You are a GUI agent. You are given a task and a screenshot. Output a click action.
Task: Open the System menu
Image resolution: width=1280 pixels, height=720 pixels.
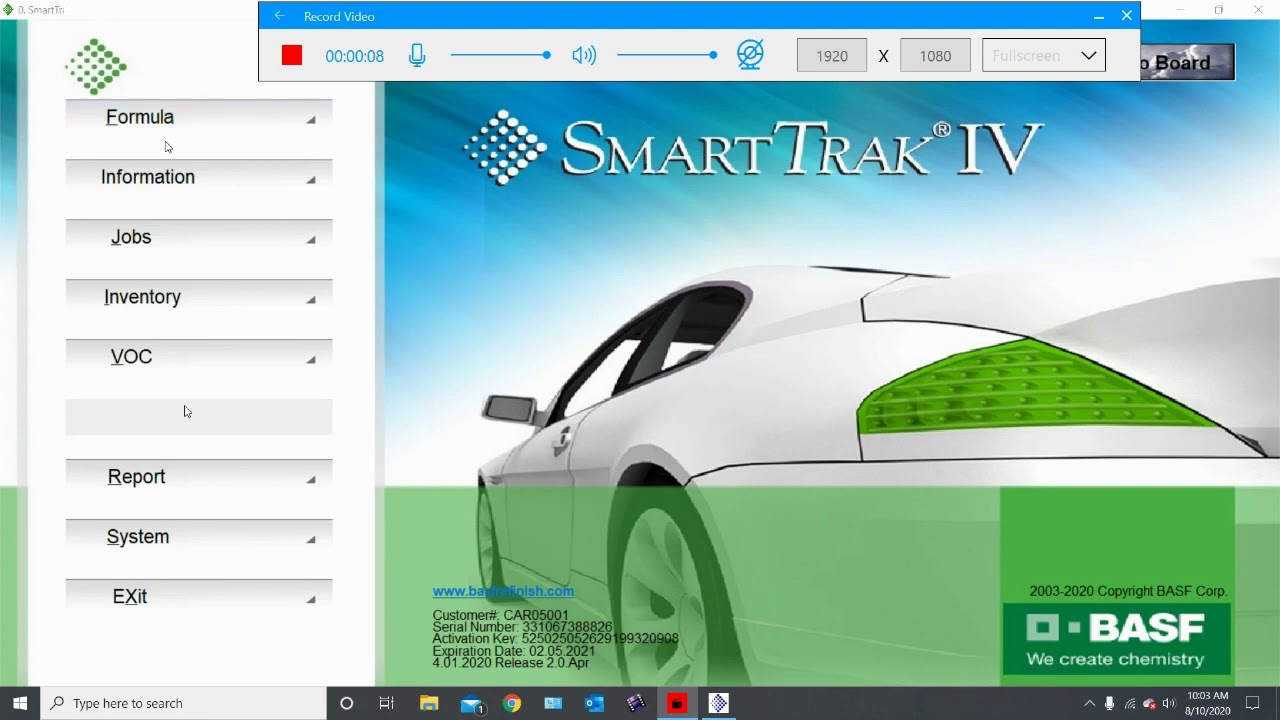pos(199,537)
